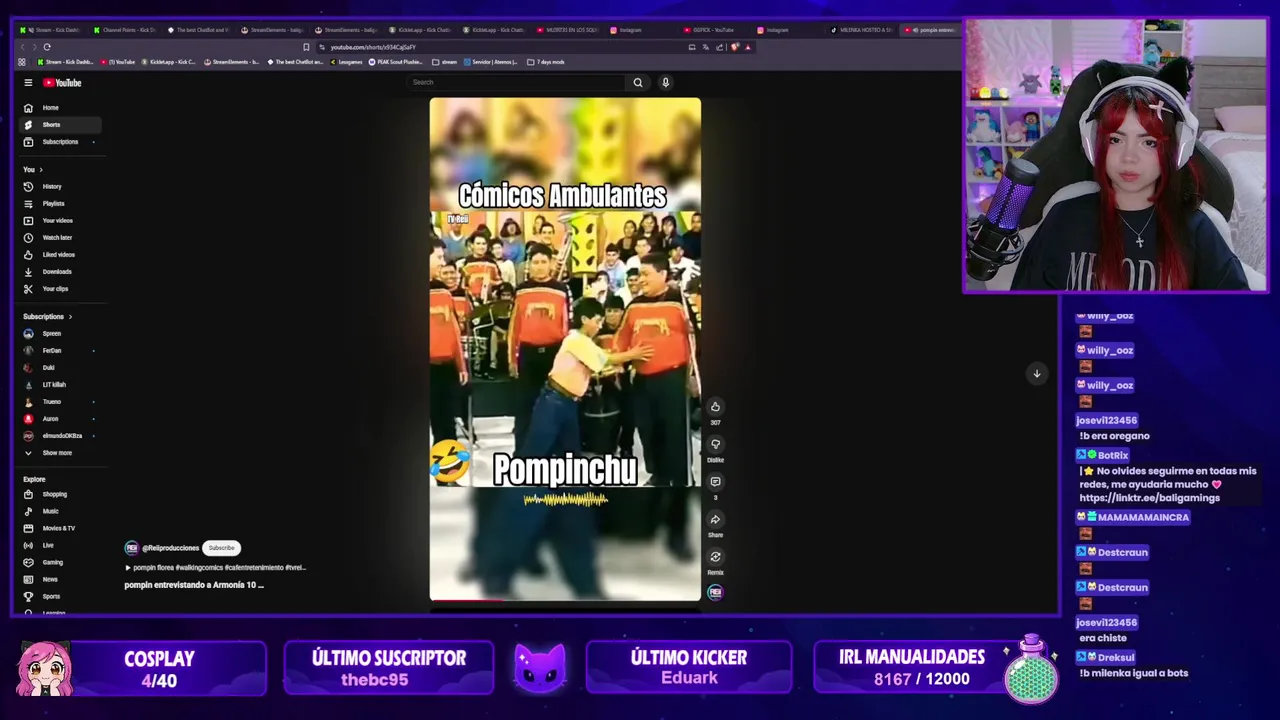Subscribe to @Reiiproducciones
Viewport: 1280px width, 720px height.
[222, 548]
